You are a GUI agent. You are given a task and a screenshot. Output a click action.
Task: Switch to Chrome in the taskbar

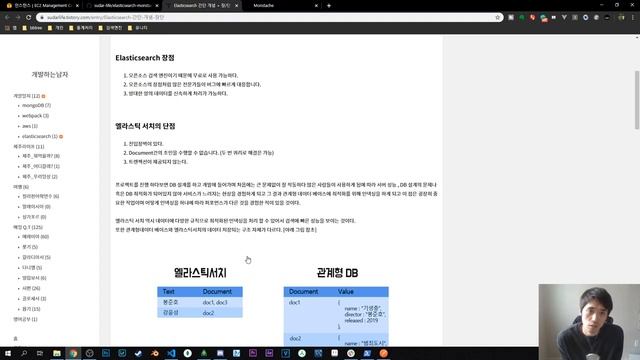coord(73,353)
